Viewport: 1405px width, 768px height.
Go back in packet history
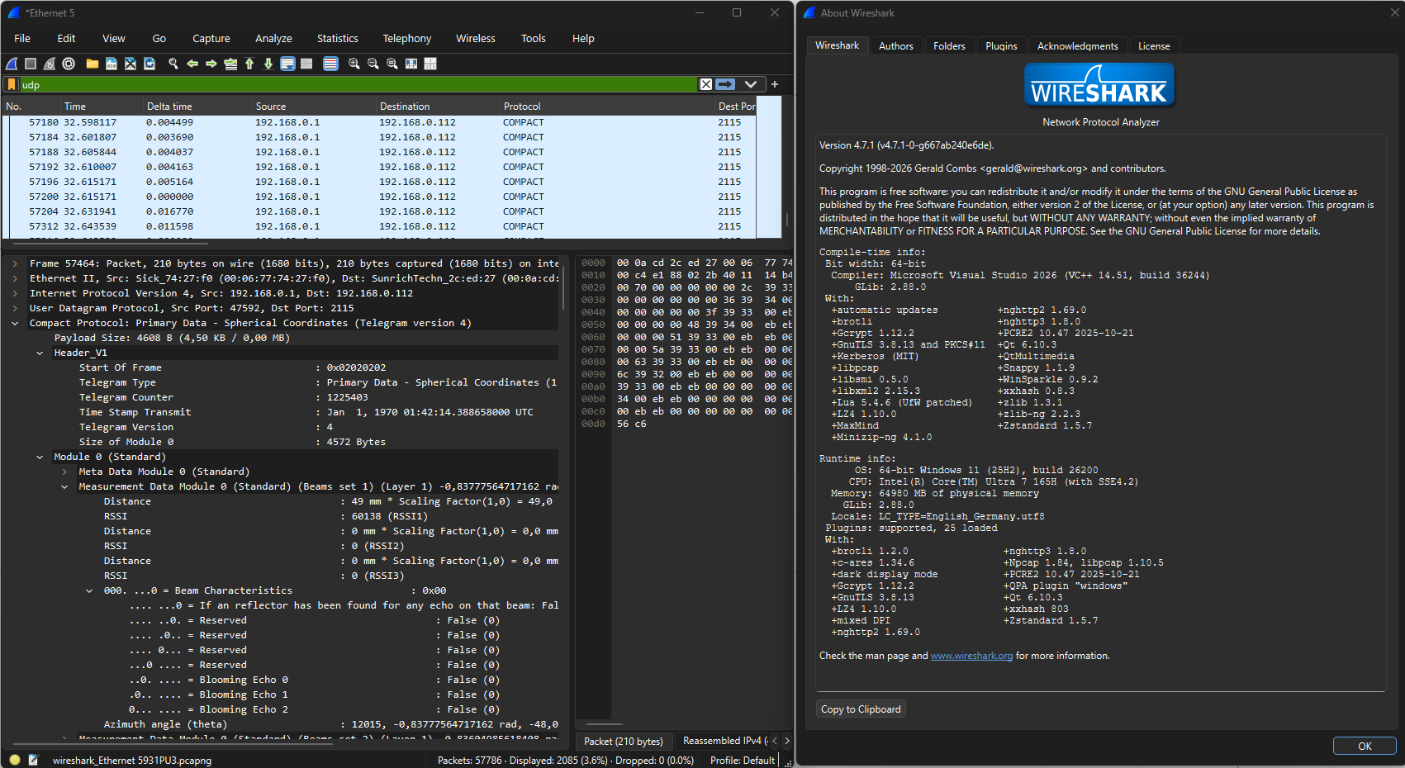click(x=192, y=64)
